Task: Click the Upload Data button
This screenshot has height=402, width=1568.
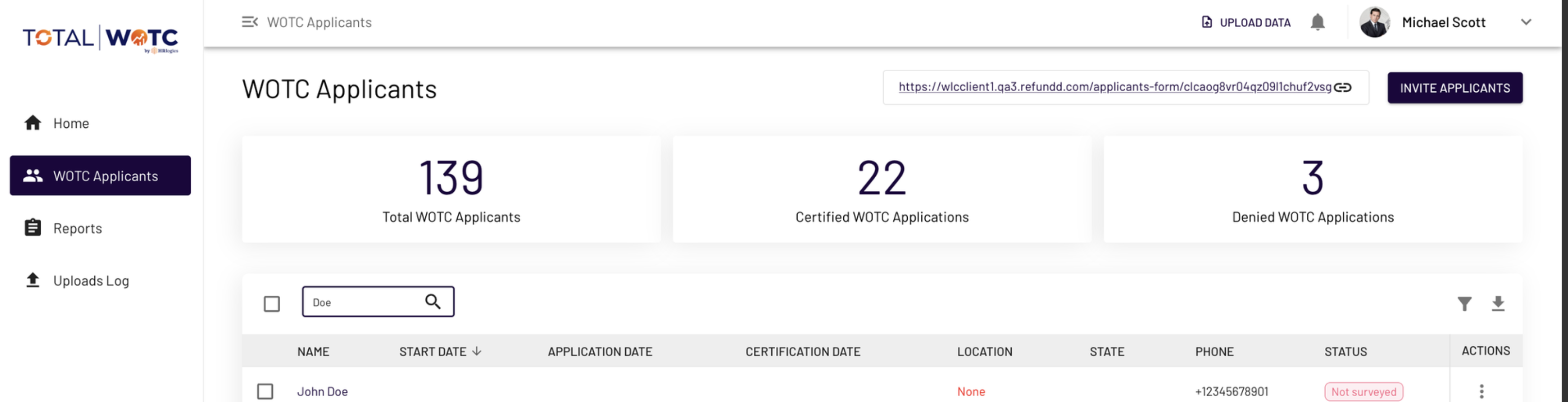Action: (1245, 22)
